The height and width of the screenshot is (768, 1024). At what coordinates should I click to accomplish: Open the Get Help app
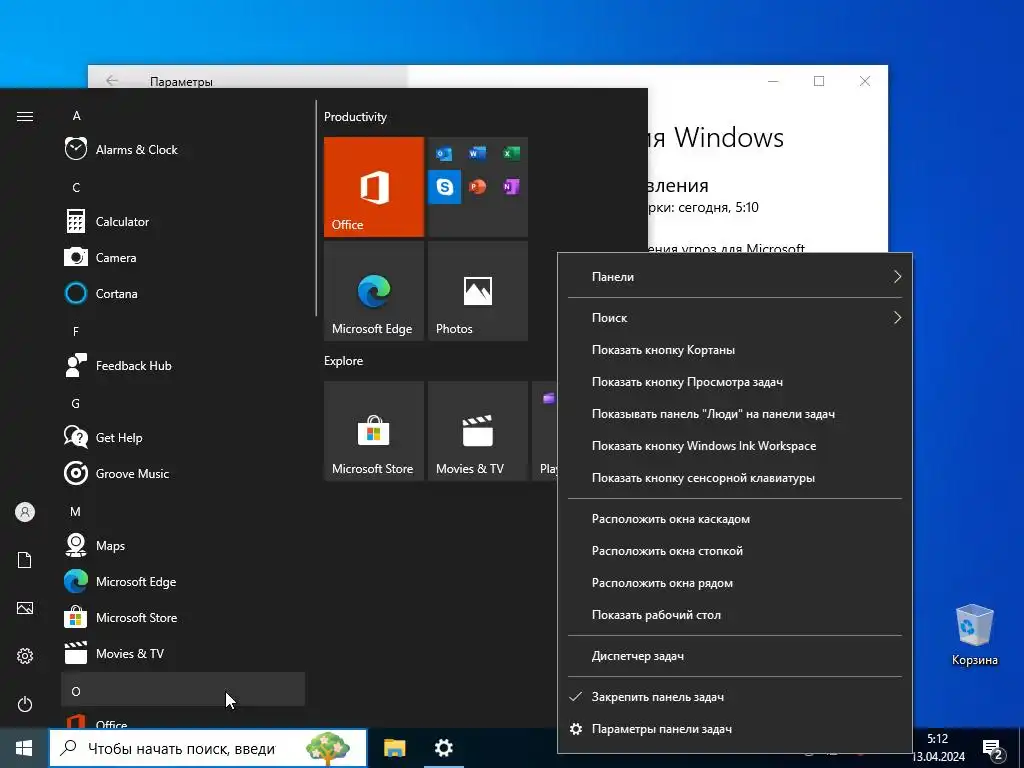click(x=183, y=438)
